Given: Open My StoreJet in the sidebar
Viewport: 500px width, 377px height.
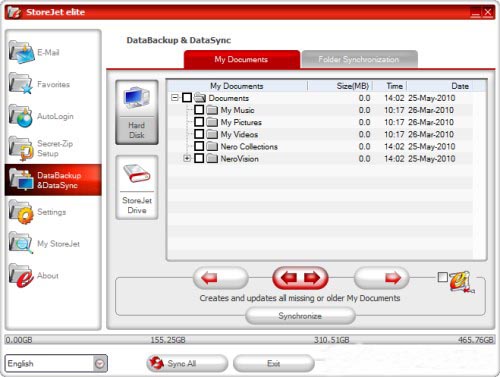Looking at the screenshot, I should [x=44, y=243].
